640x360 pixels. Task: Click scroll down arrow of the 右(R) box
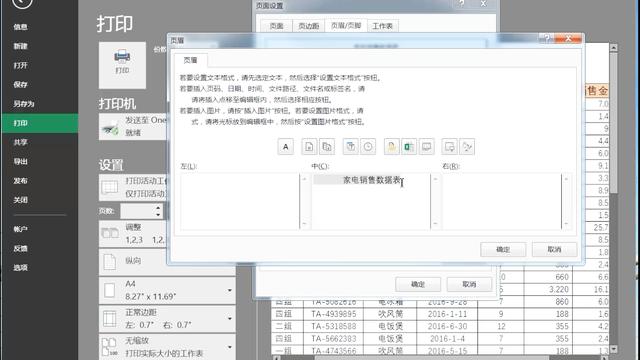pyautogui.click(x=566, y=224)
